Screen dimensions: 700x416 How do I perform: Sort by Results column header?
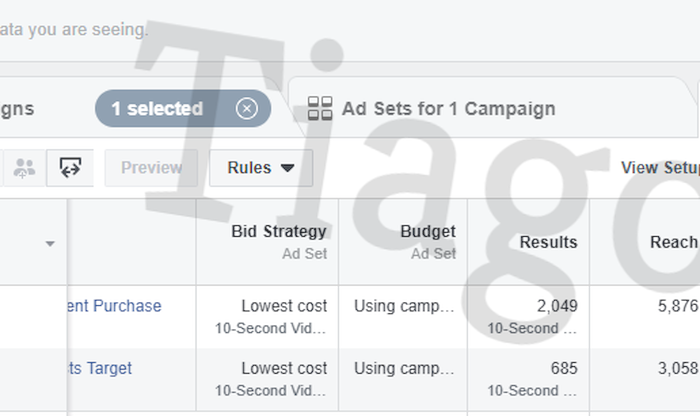pos(548,242)
